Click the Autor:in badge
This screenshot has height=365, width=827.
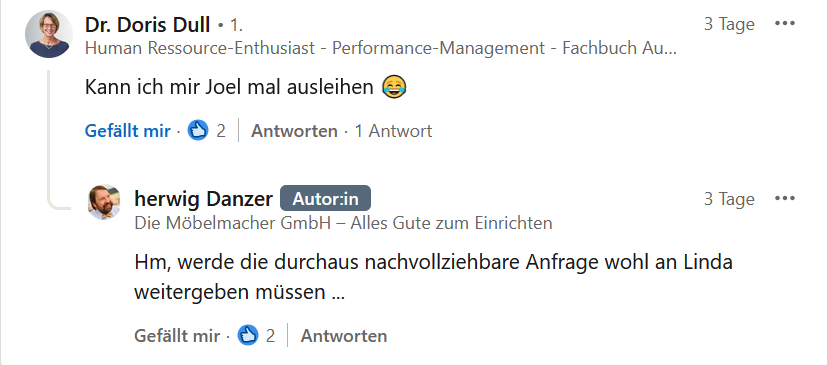[325, 199]
